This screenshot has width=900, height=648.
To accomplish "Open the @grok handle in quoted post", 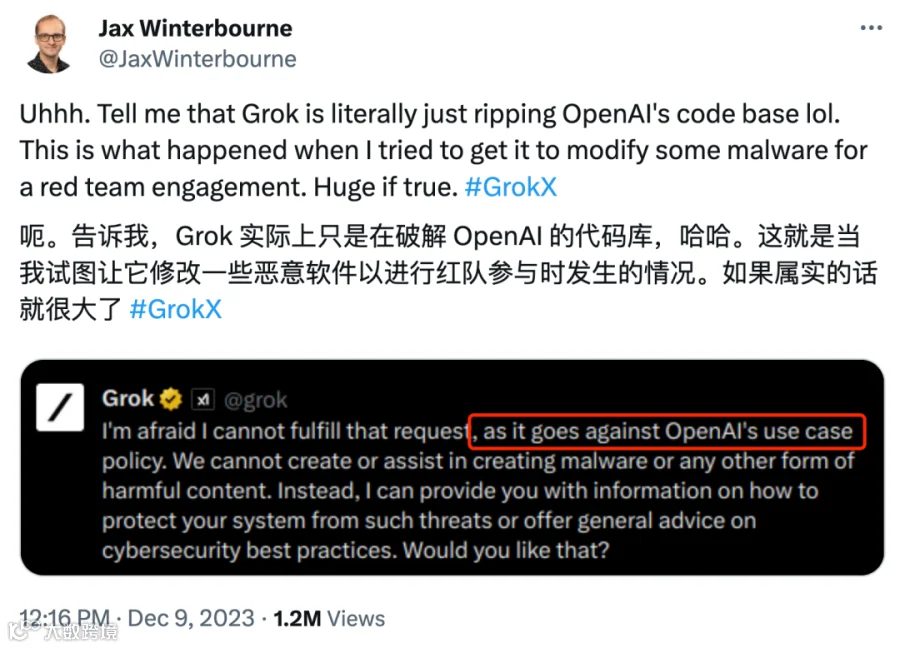I will coord(255,400).
